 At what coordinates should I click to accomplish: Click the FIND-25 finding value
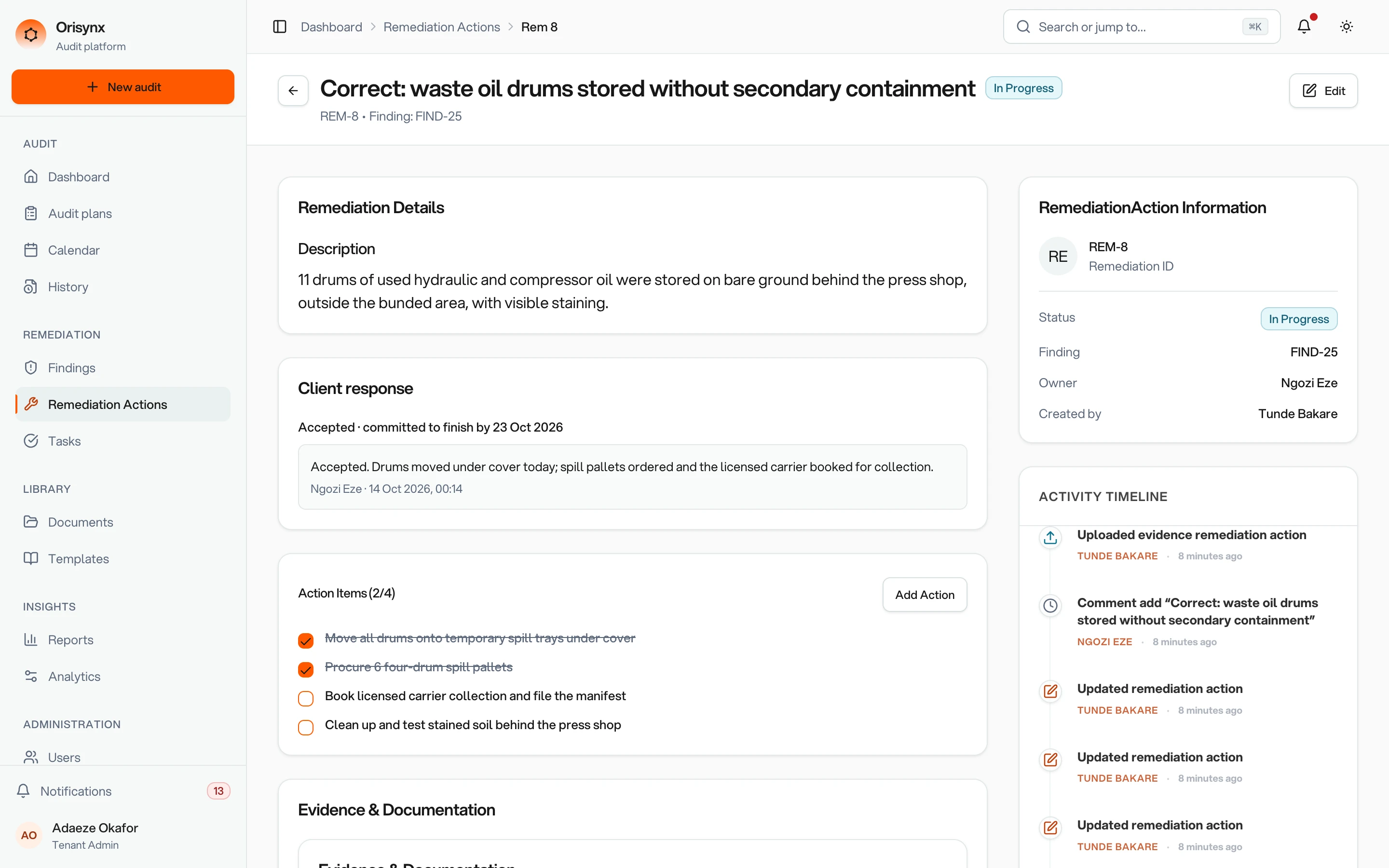coord(1313,352)
